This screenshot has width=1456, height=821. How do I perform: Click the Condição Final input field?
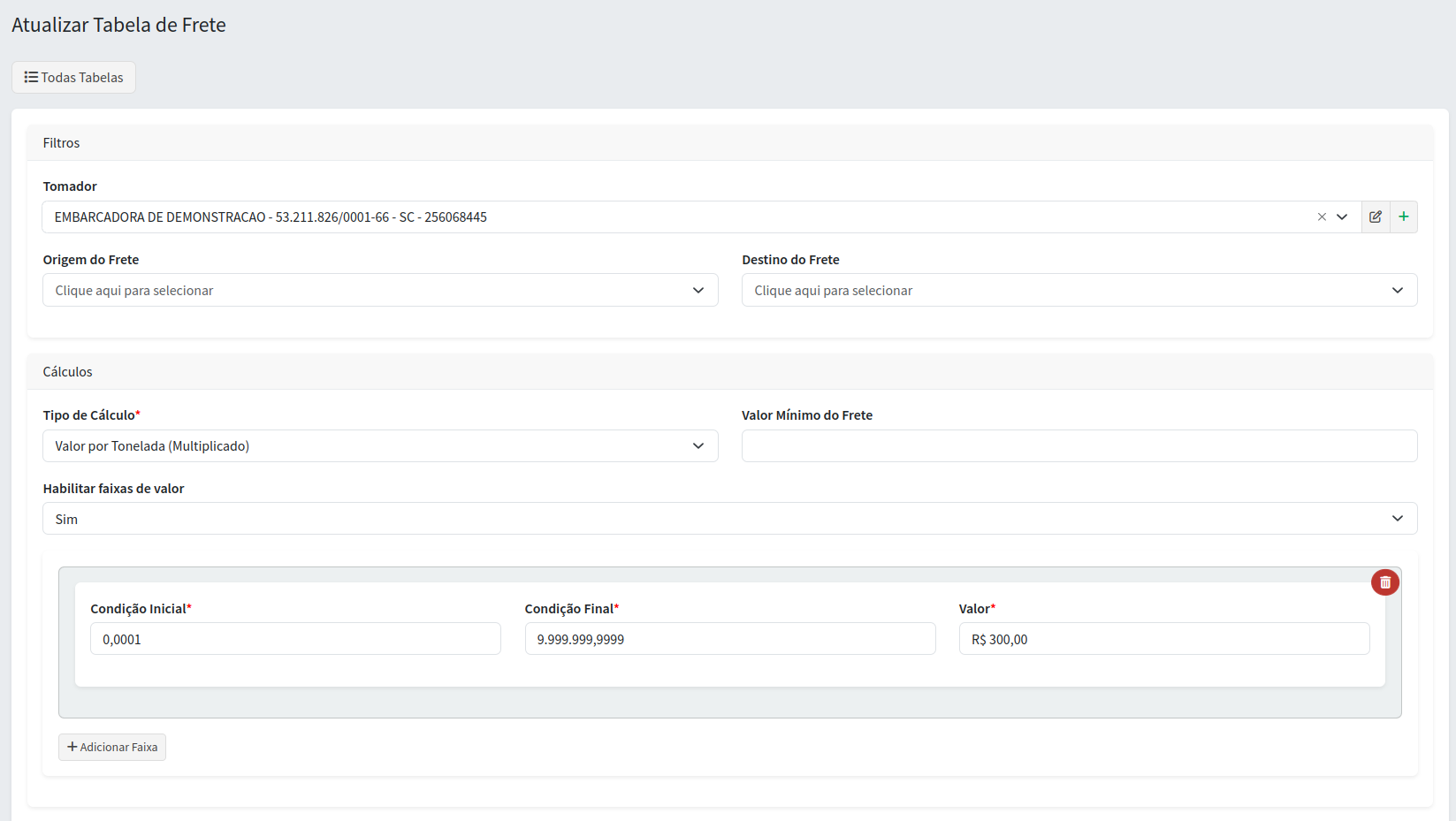[729, 639]
